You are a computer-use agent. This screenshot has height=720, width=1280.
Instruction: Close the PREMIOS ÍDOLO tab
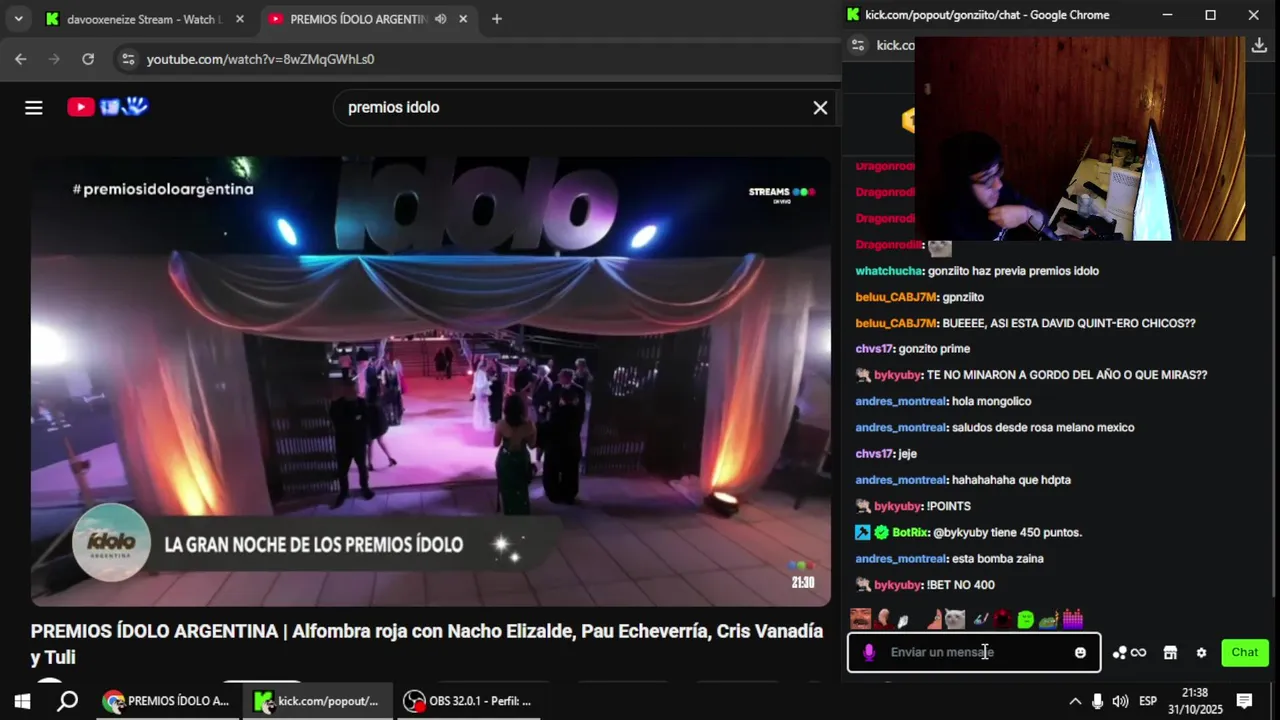click(463, 19)
